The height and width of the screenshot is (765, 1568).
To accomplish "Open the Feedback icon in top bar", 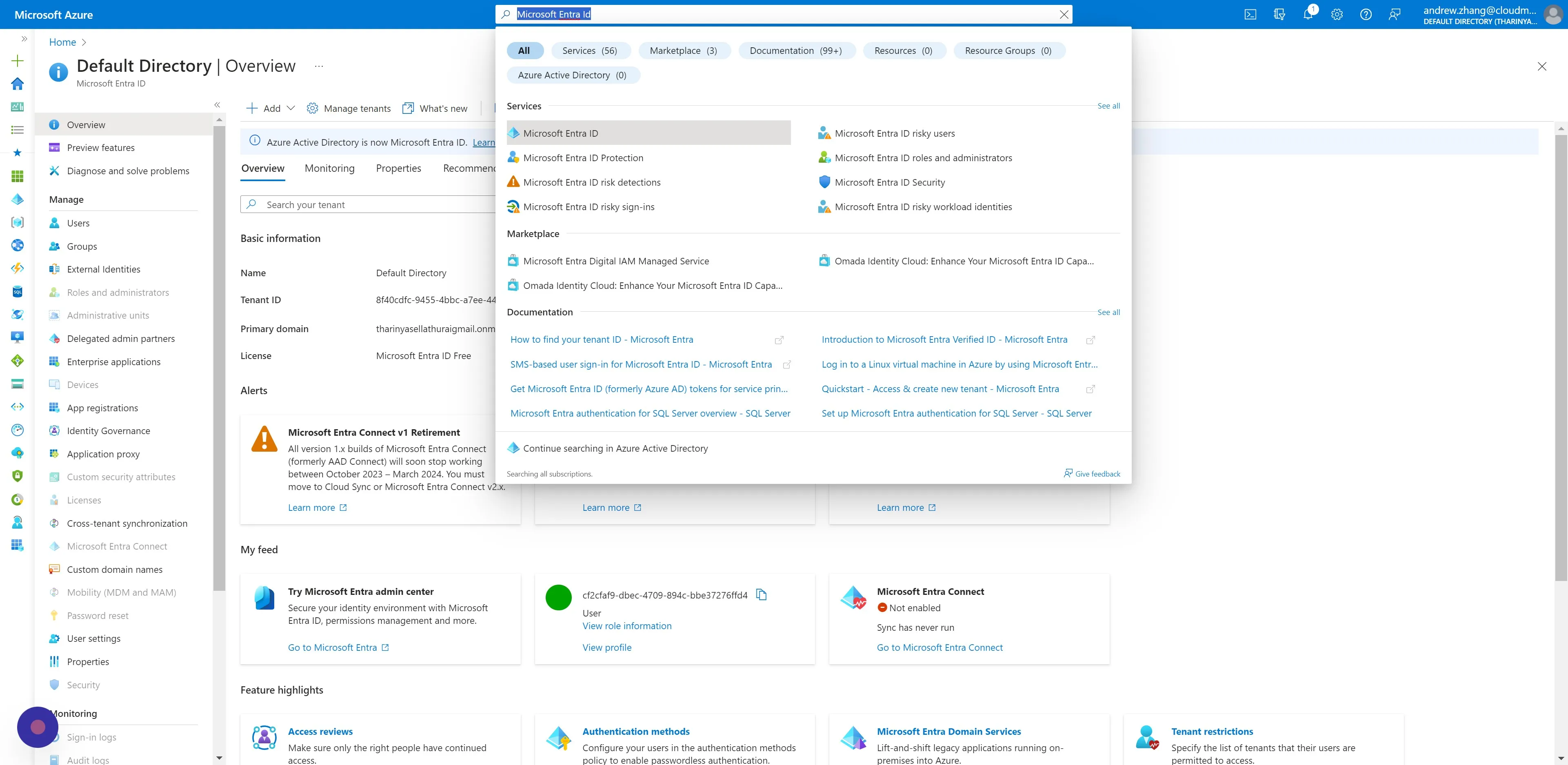I will 1395,15.
